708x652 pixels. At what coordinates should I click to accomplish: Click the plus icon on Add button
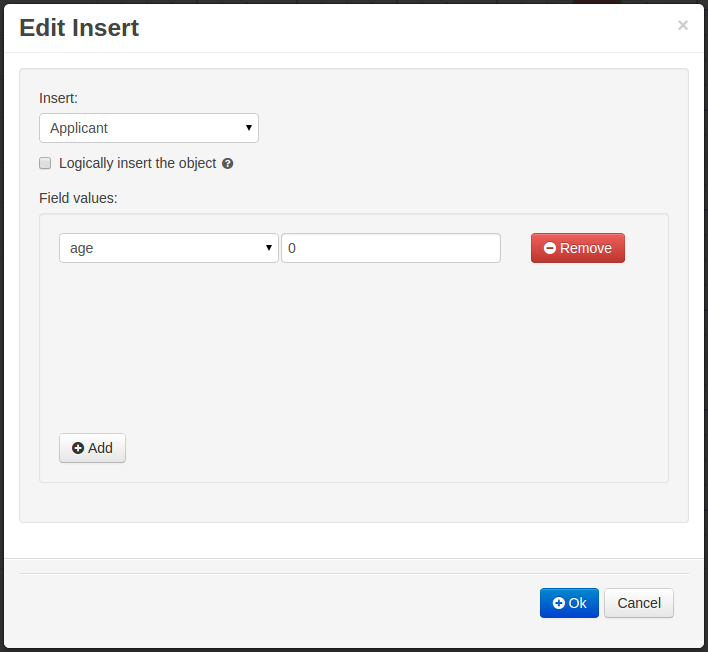[78, 448]
